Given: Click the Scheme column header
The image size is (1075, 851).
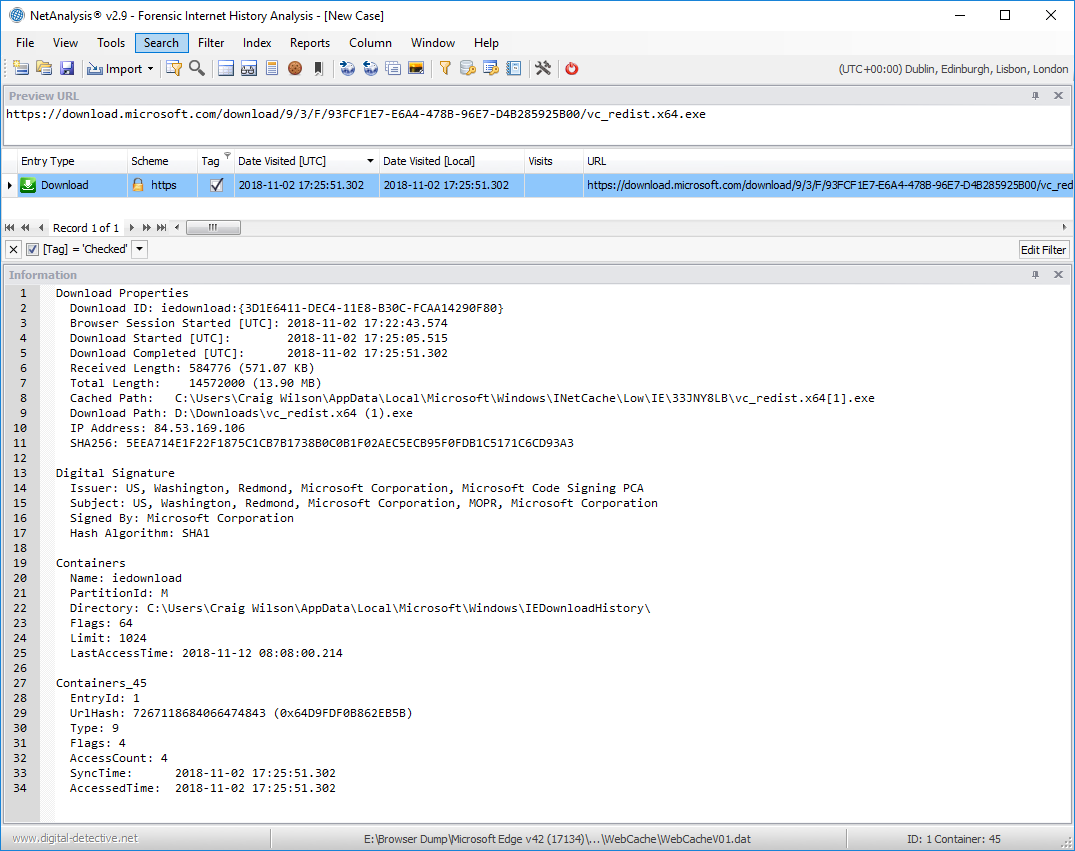Looking at the screenshot, I should coord(162,161).
